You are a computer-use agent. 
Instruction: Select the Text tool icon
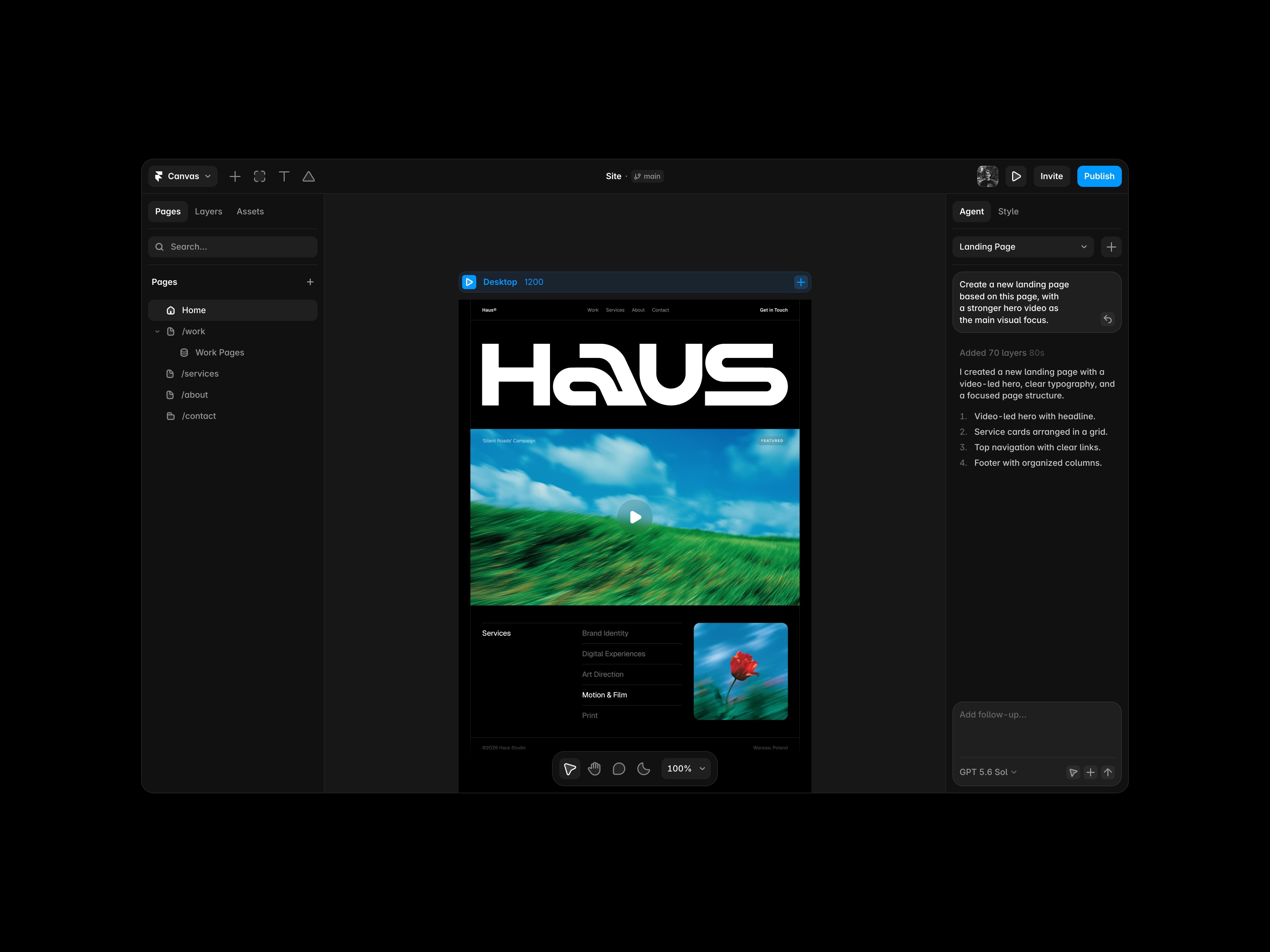pos(284,176)
